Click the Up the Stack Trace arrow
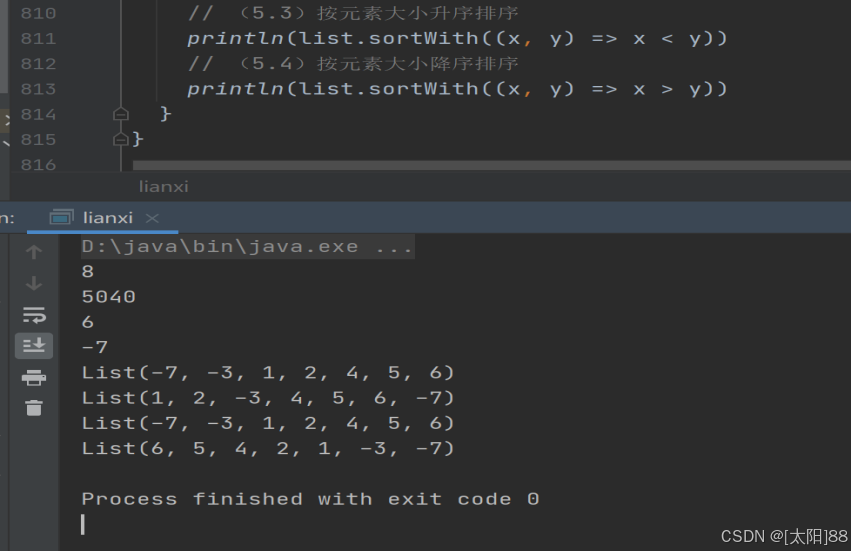The height and width of the screenshot is (552, 852). 34,252
